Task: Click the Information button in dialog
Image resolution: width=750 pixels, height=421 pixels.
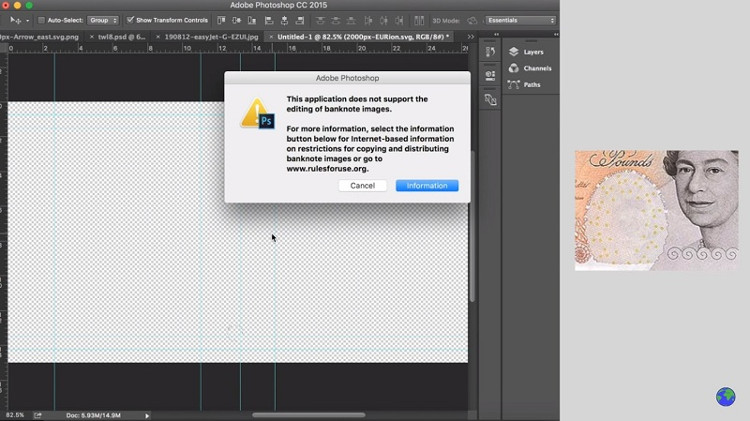Action: click(427, 186)
